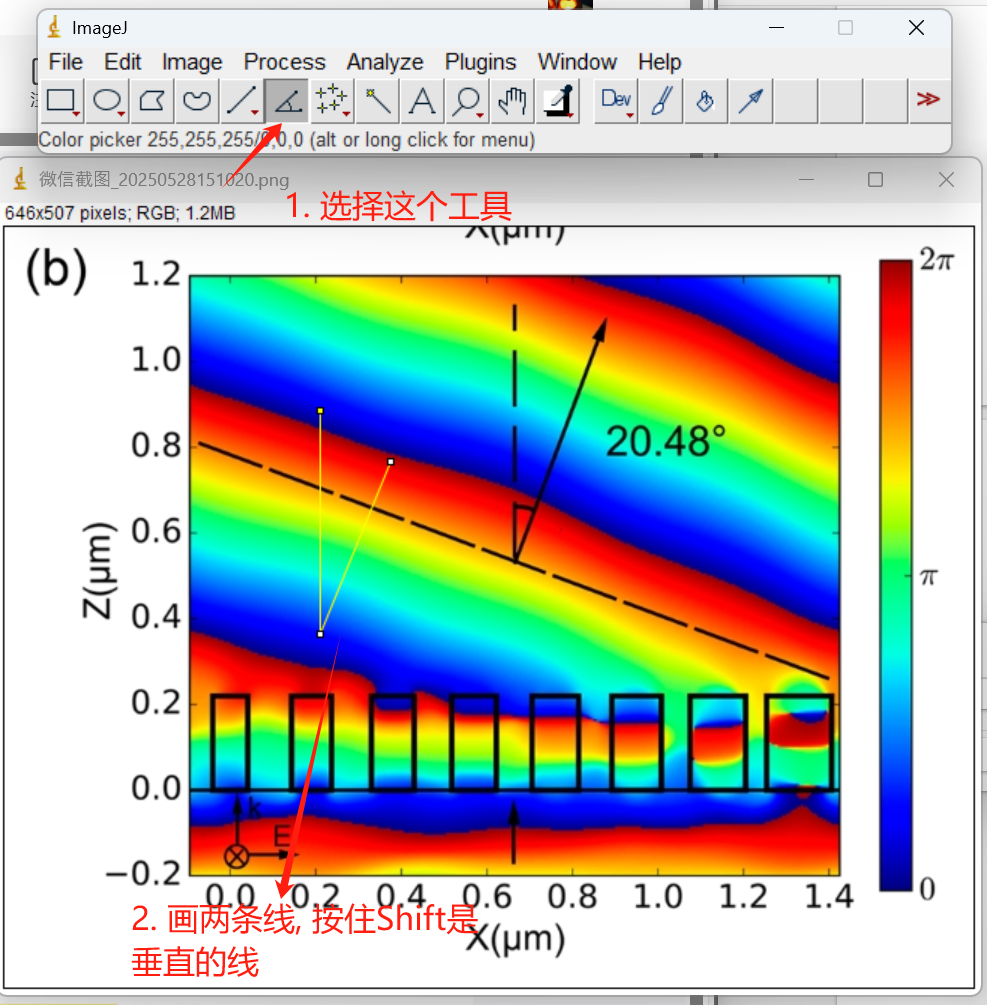Maximize the 微信截图 image window
The width and height of the screenshot is (987, 1005).
click(x=875, y=179)
